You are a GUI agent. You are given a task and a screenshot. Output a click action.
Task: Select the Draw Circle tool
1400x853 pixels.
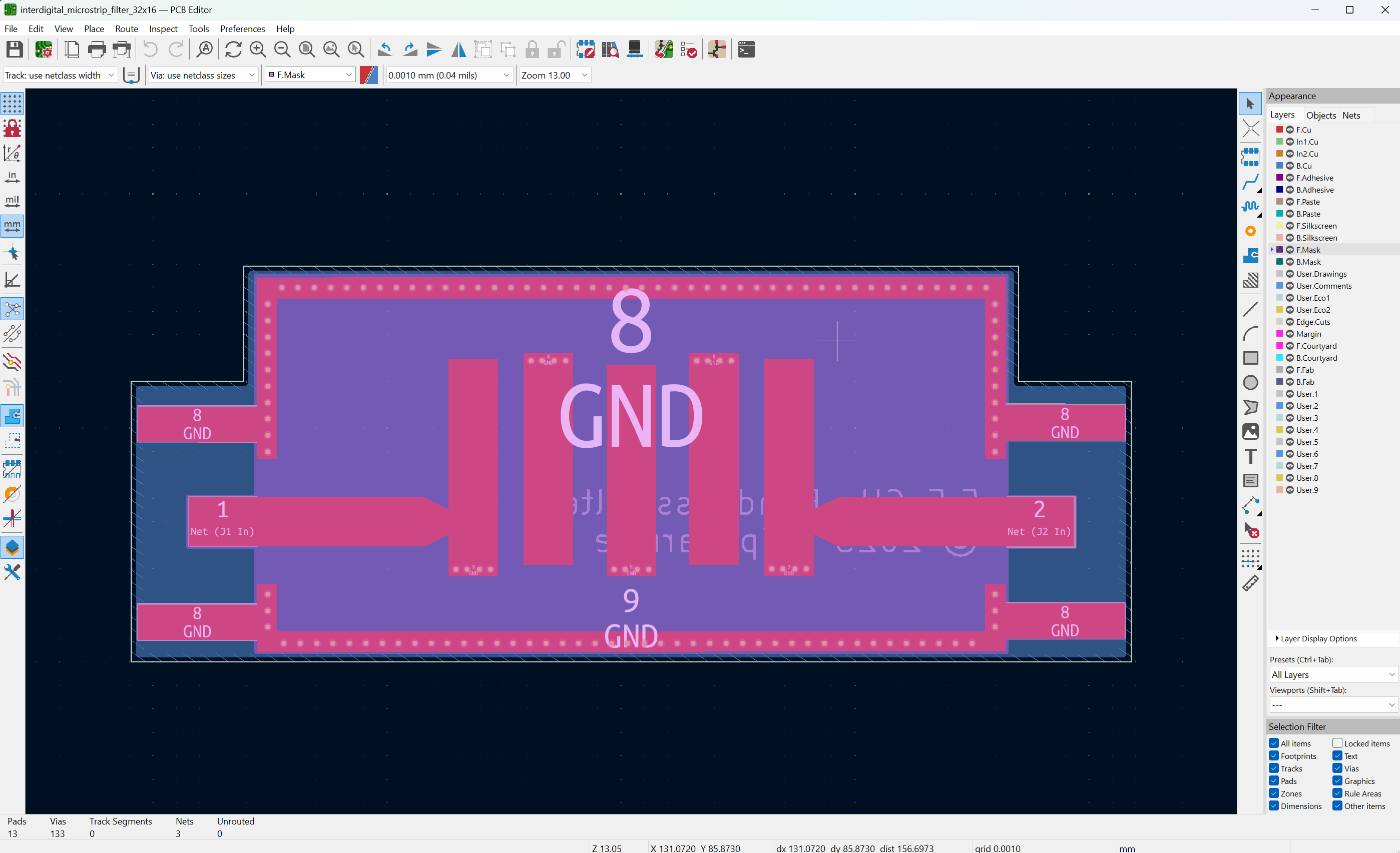click(1250, 383)
